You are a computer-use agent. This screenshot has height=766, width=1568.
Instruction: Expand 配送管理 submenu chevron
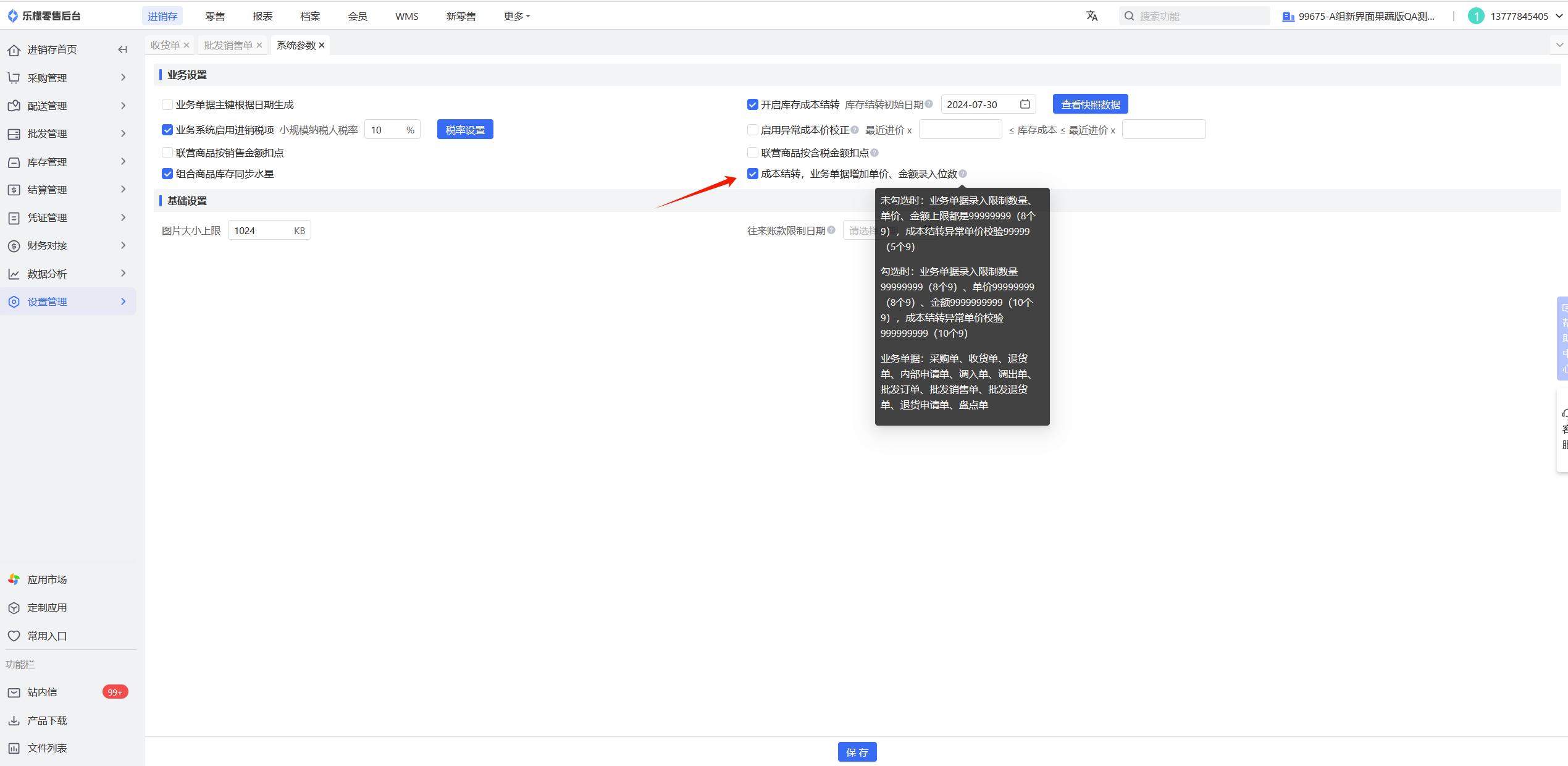coord(124,106)
